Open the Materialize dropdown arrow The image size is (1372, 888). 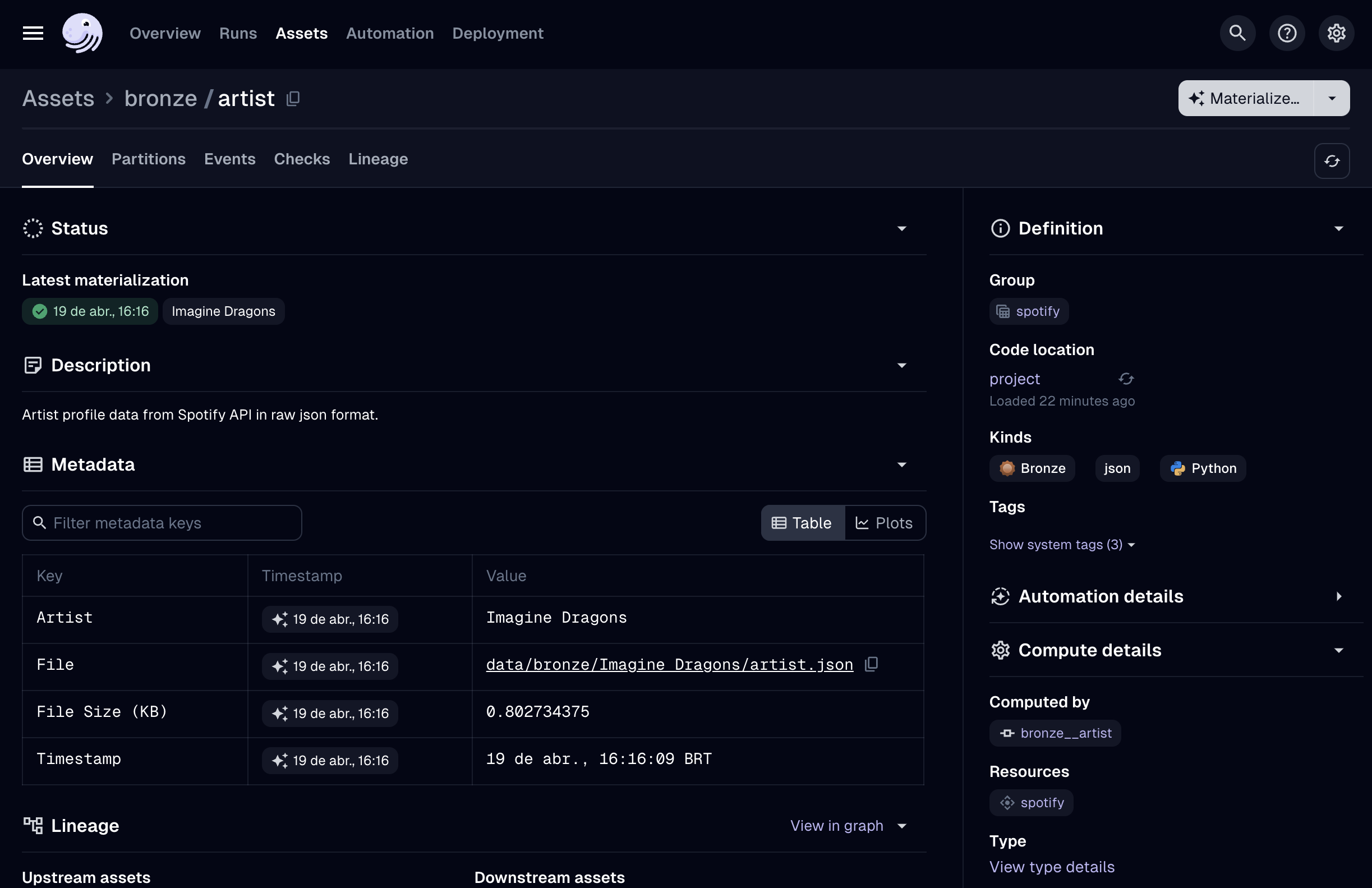coord(1332,99)
